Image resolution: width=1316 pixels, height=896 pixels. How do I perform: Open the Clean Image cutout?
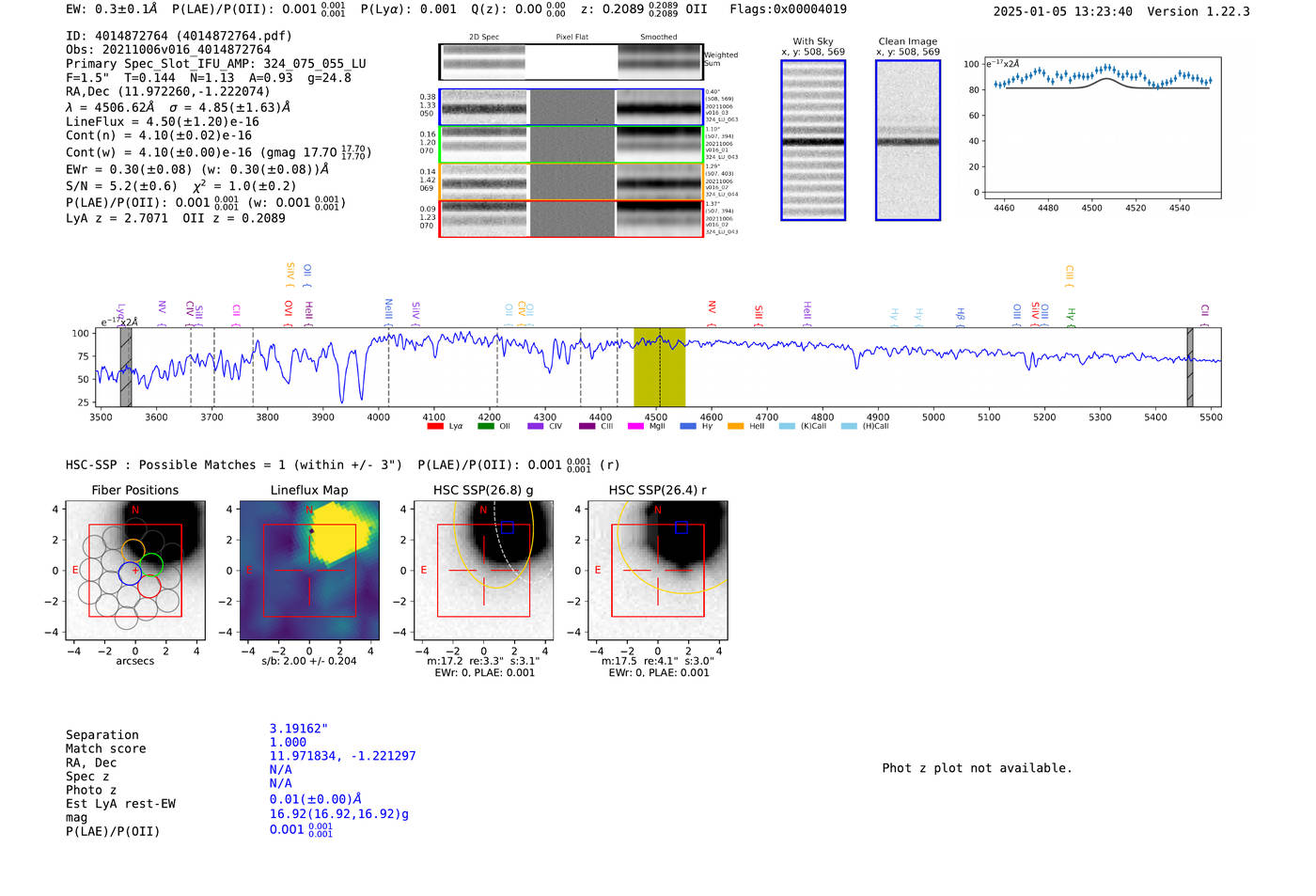click(x=908, y=140)
